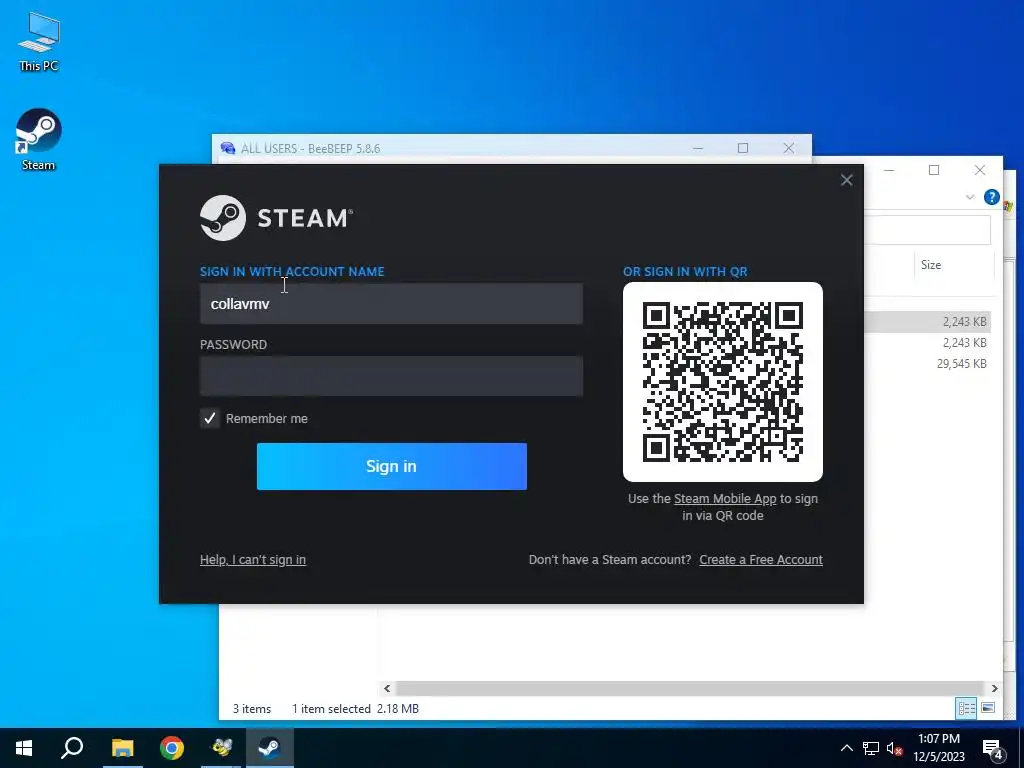Viewport: 1024px width, 768px height.
Task: Click the BeeBEEP title bar app icon
Action: coord(228,148)
